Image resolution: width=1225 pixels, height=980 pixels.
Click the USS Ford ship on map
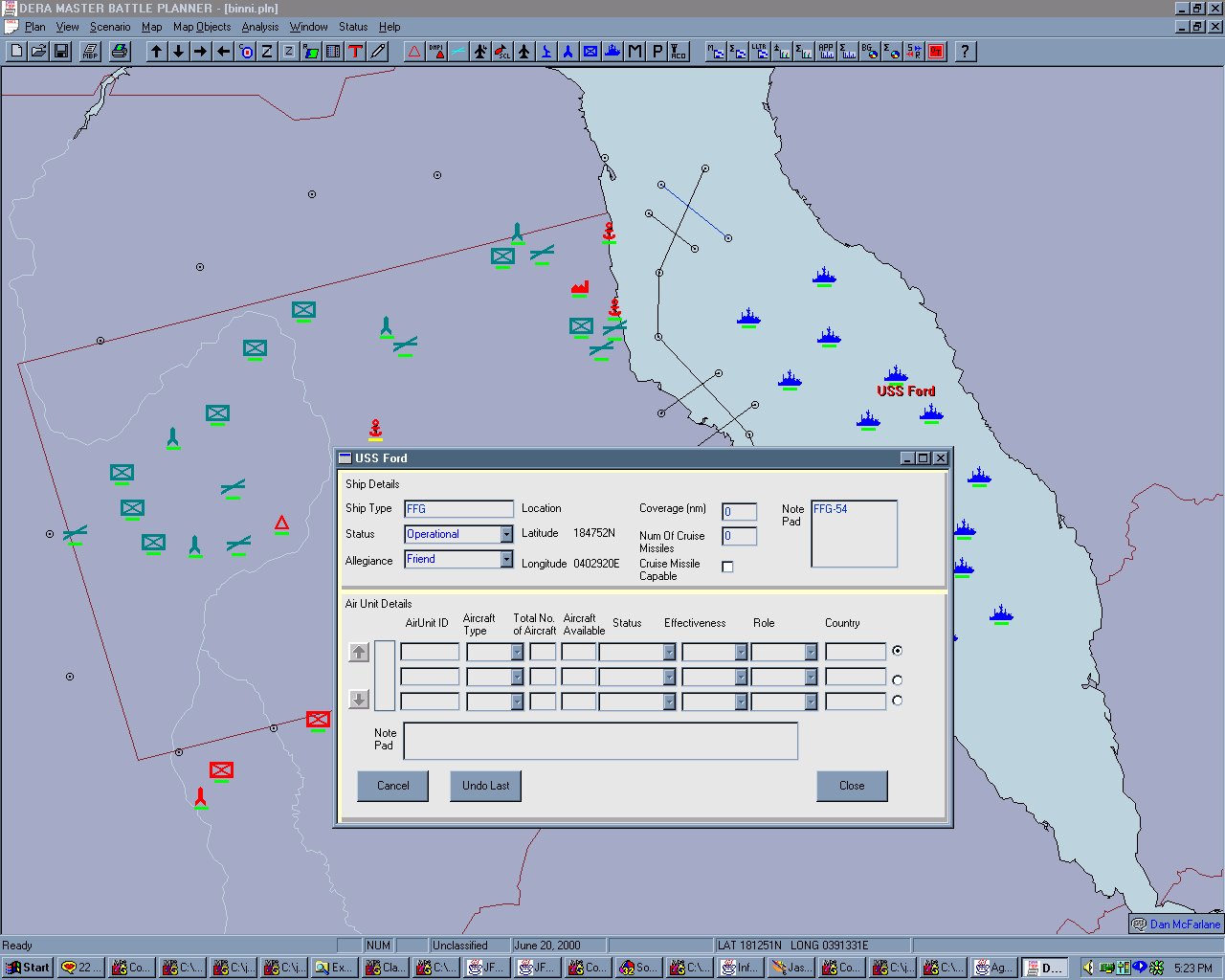(896, 374)
